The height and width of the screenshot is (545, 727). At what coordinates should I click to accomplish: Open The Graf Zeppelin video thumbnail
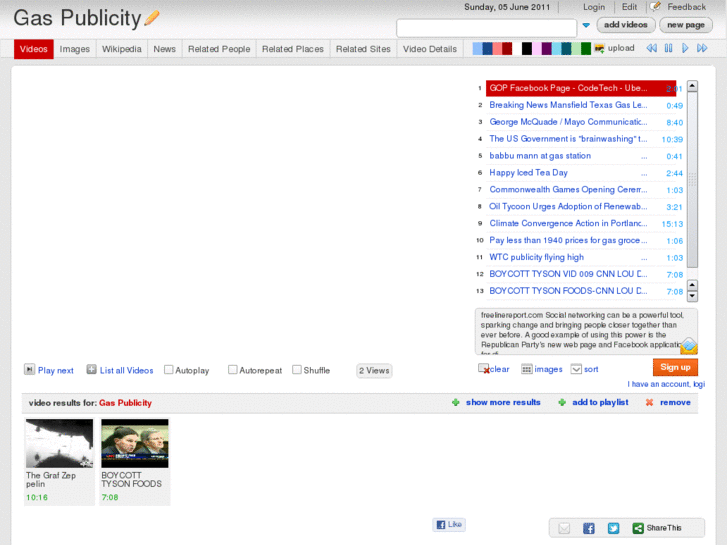coord(59,443)
